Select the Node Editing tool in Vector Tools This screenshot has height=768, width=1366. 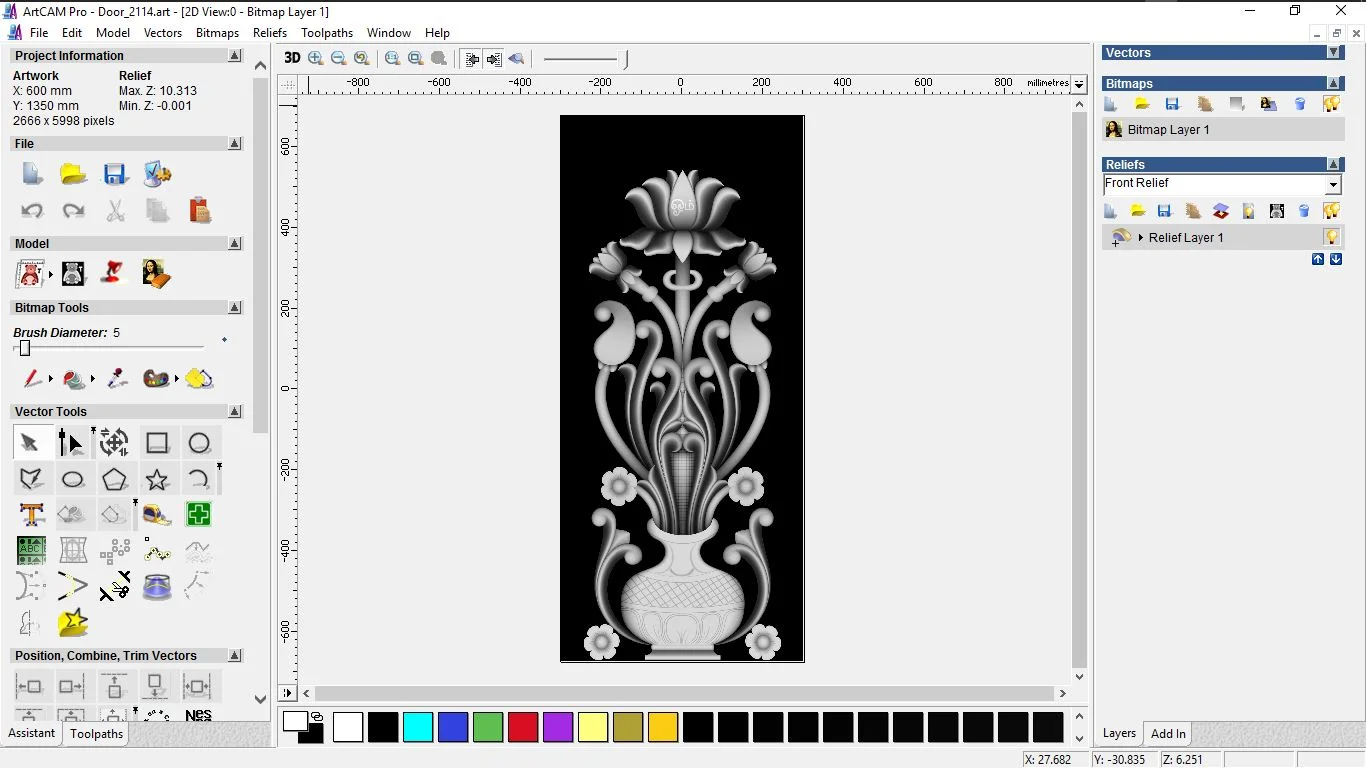tap(71, 442)
